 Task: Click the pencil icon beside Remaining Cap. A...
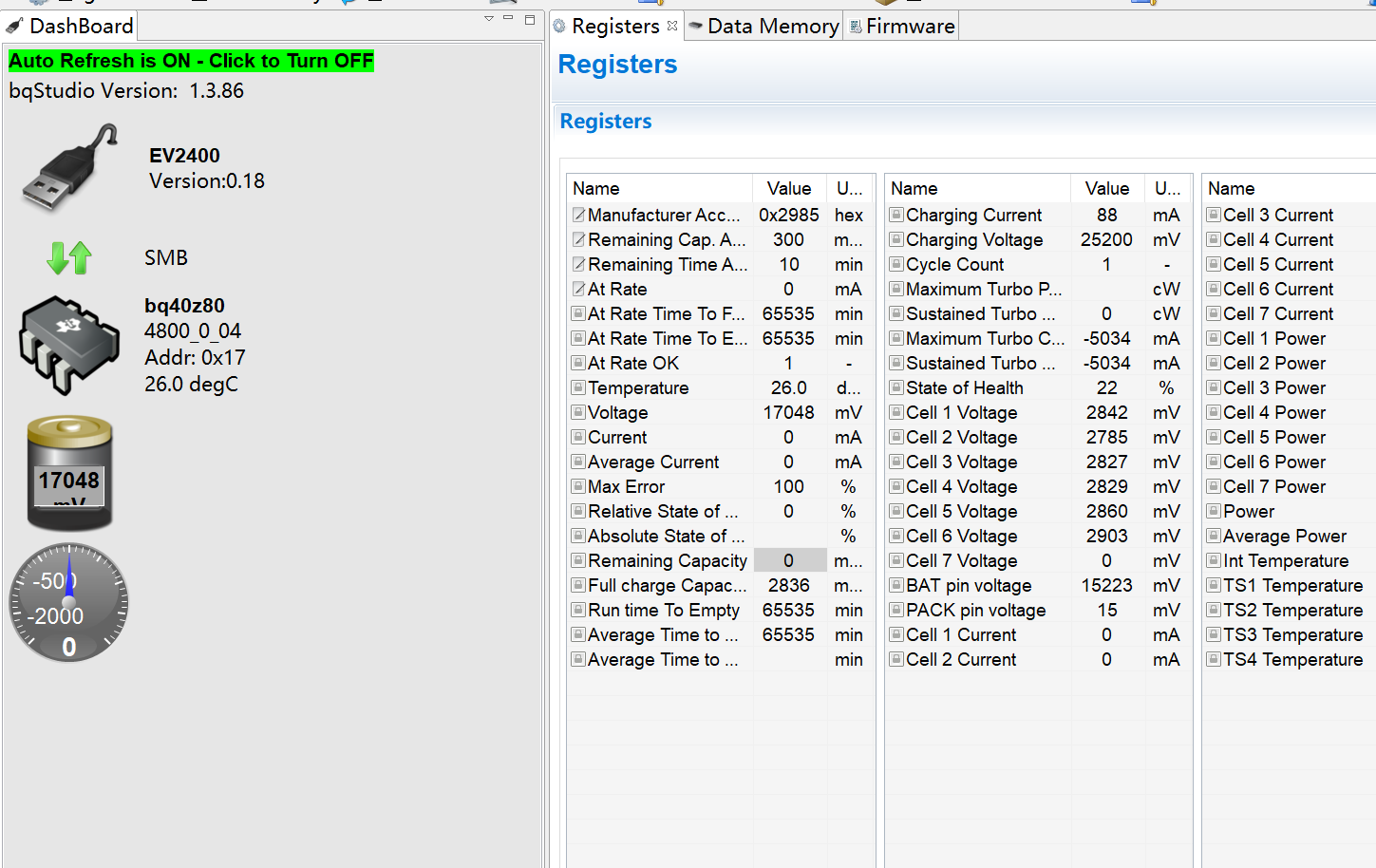click(578, 239)
